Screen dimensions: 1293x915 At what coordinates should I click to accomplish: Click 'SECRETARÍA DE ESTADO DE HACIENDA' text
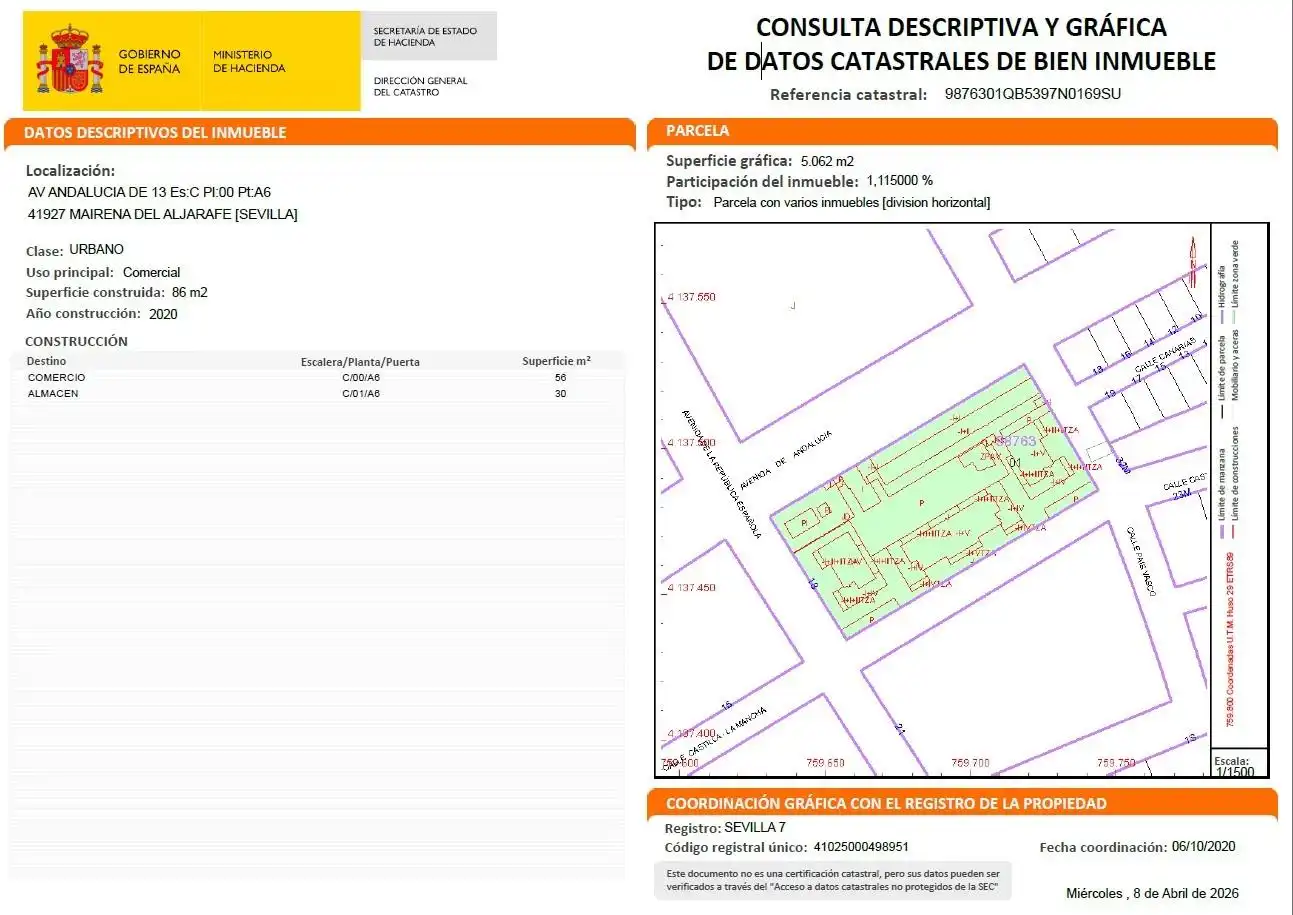[425, 37]
